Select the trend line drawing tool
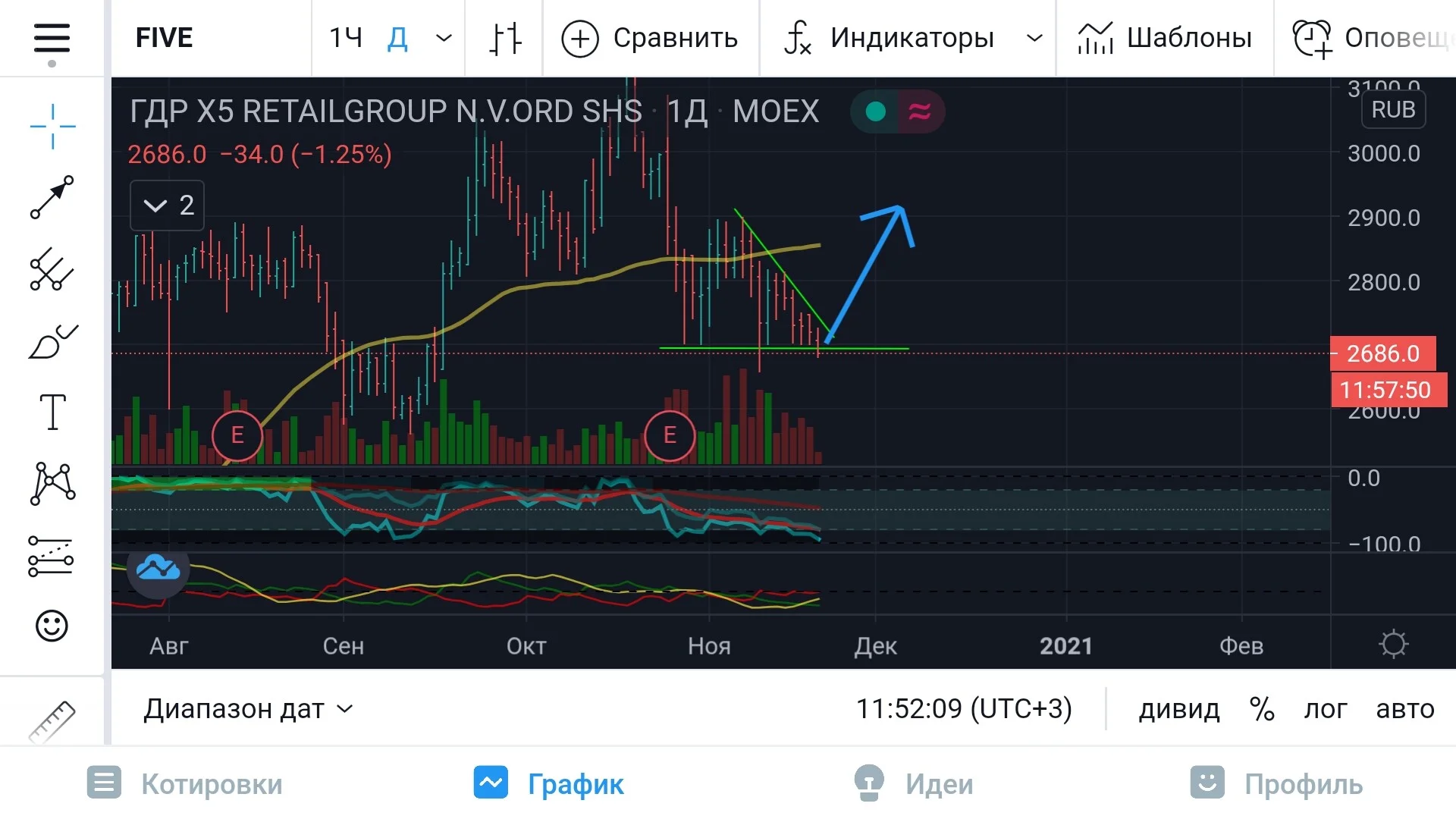Viewport: 1456px width, 819px height. coord(52,197)
